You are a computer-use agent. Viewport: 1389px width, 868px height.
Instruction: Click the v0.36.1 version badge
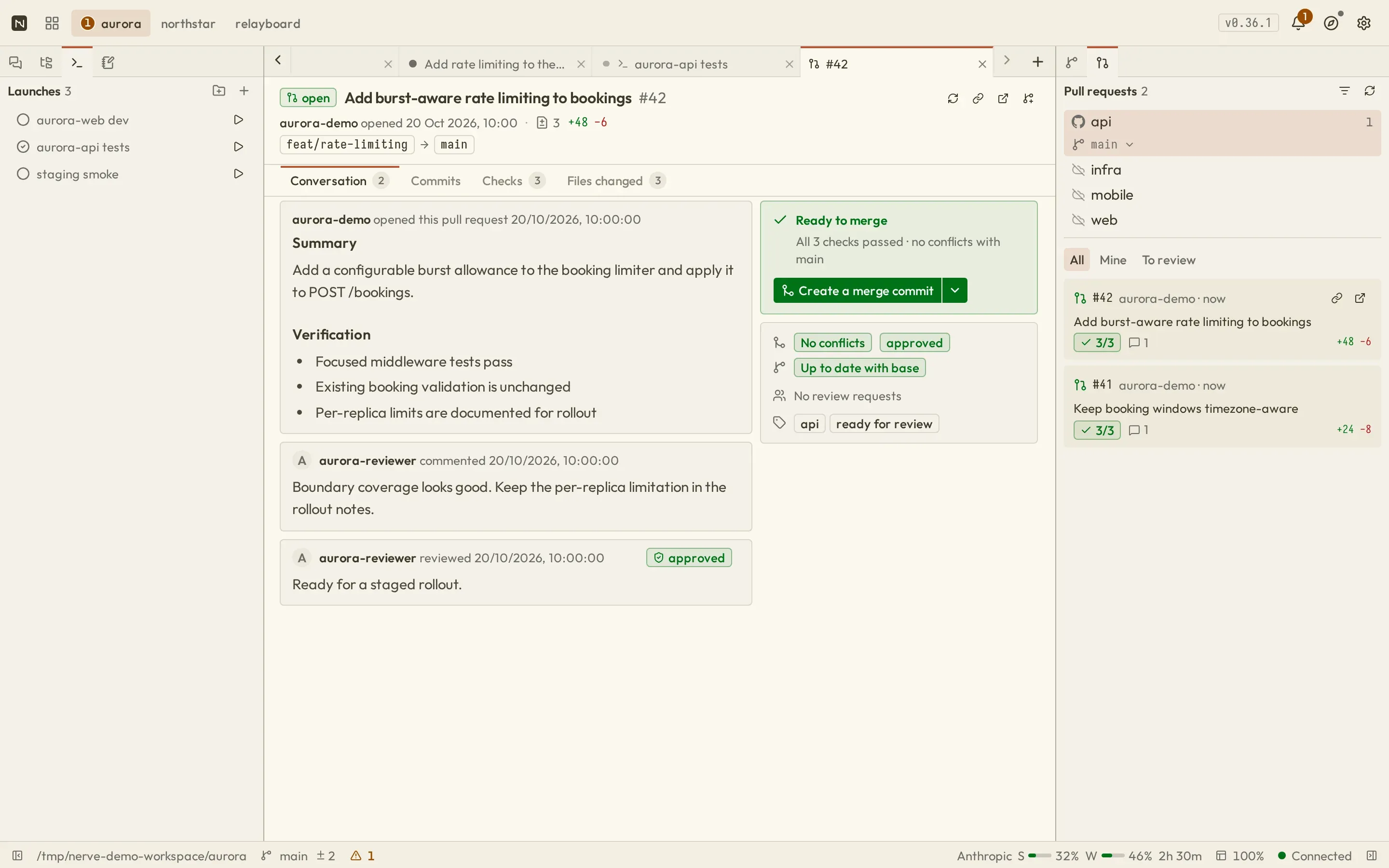click(1248, 23)
